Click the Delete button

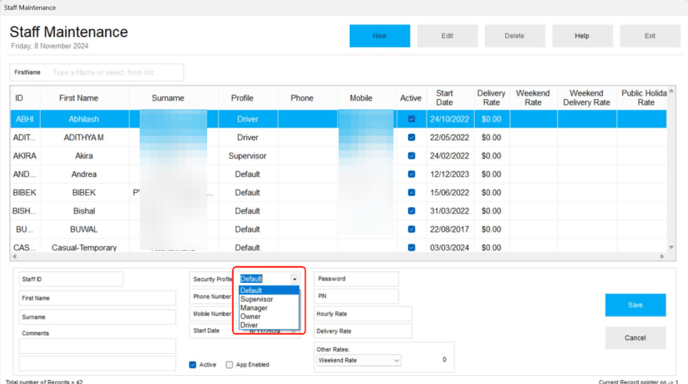515,36
